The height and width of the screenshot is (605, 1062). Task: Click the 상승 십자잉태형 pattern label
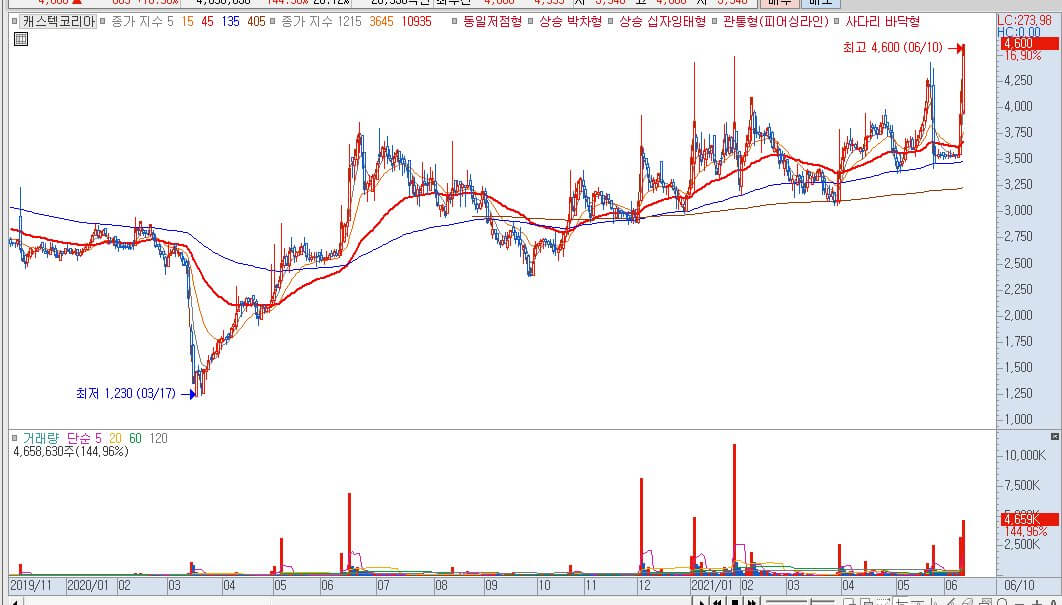[662, 22]
